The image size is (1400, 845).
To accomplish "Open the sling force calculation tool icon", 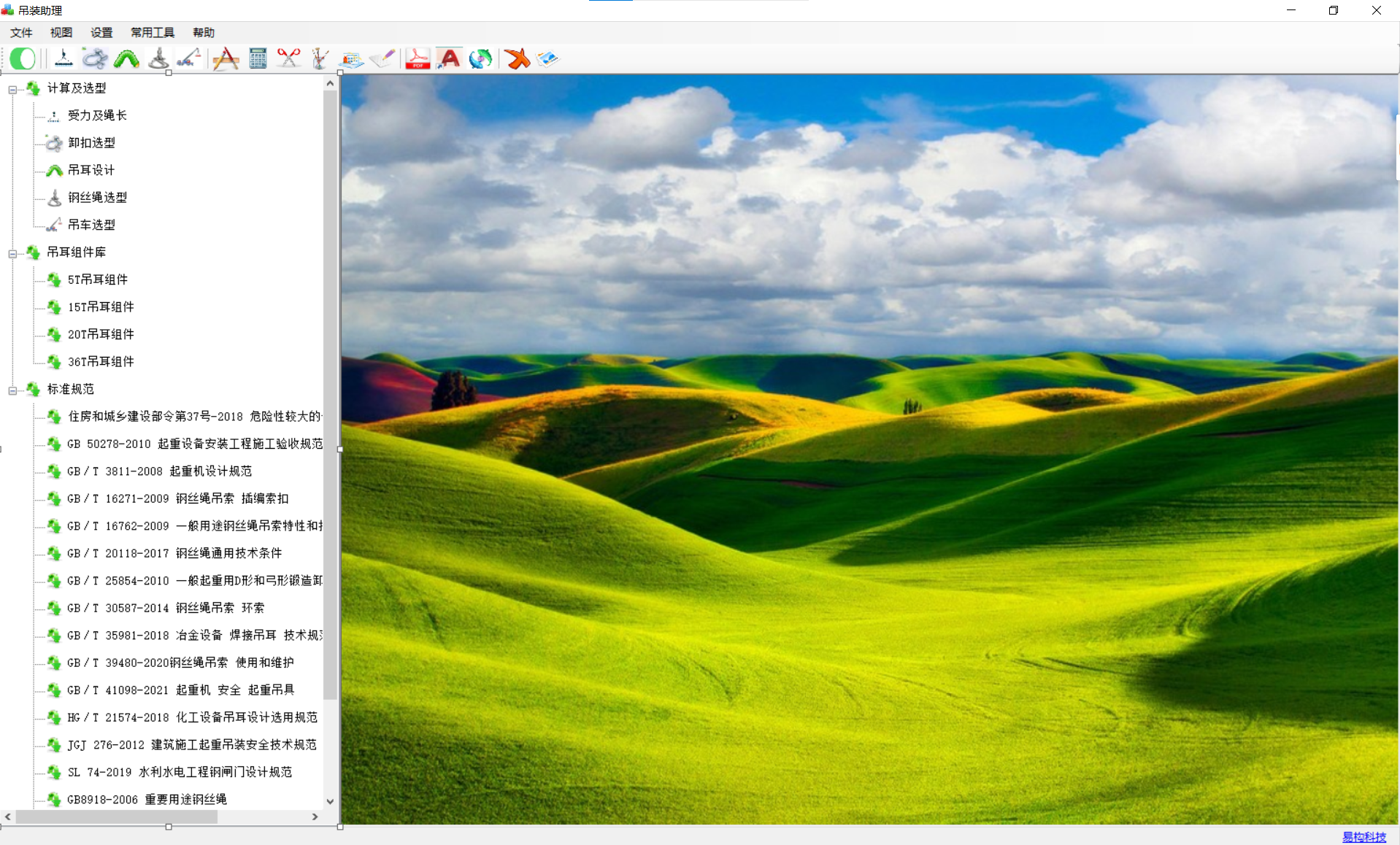I will coord(64,58).
